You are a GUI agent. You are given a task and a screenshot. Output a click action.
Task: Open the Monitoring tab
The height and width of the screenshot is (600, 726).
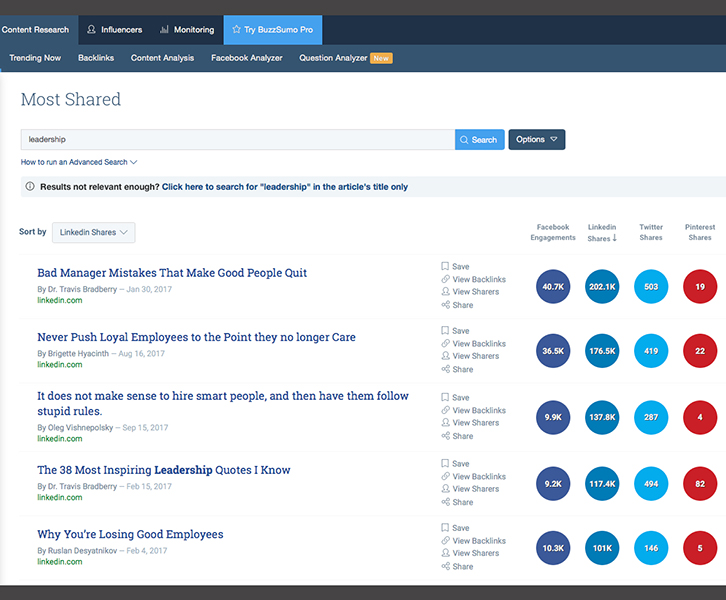point(187,30)
